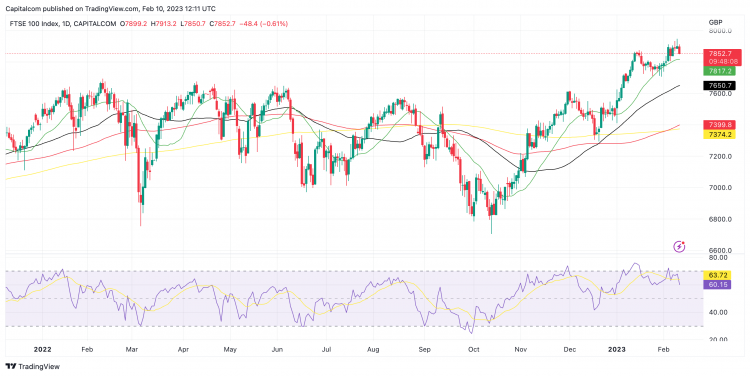Click the 7200.0 price axis label
Image resolution: width=750 pixels, height=376 pixels.
pyautogui.click(x=720, y=156)
